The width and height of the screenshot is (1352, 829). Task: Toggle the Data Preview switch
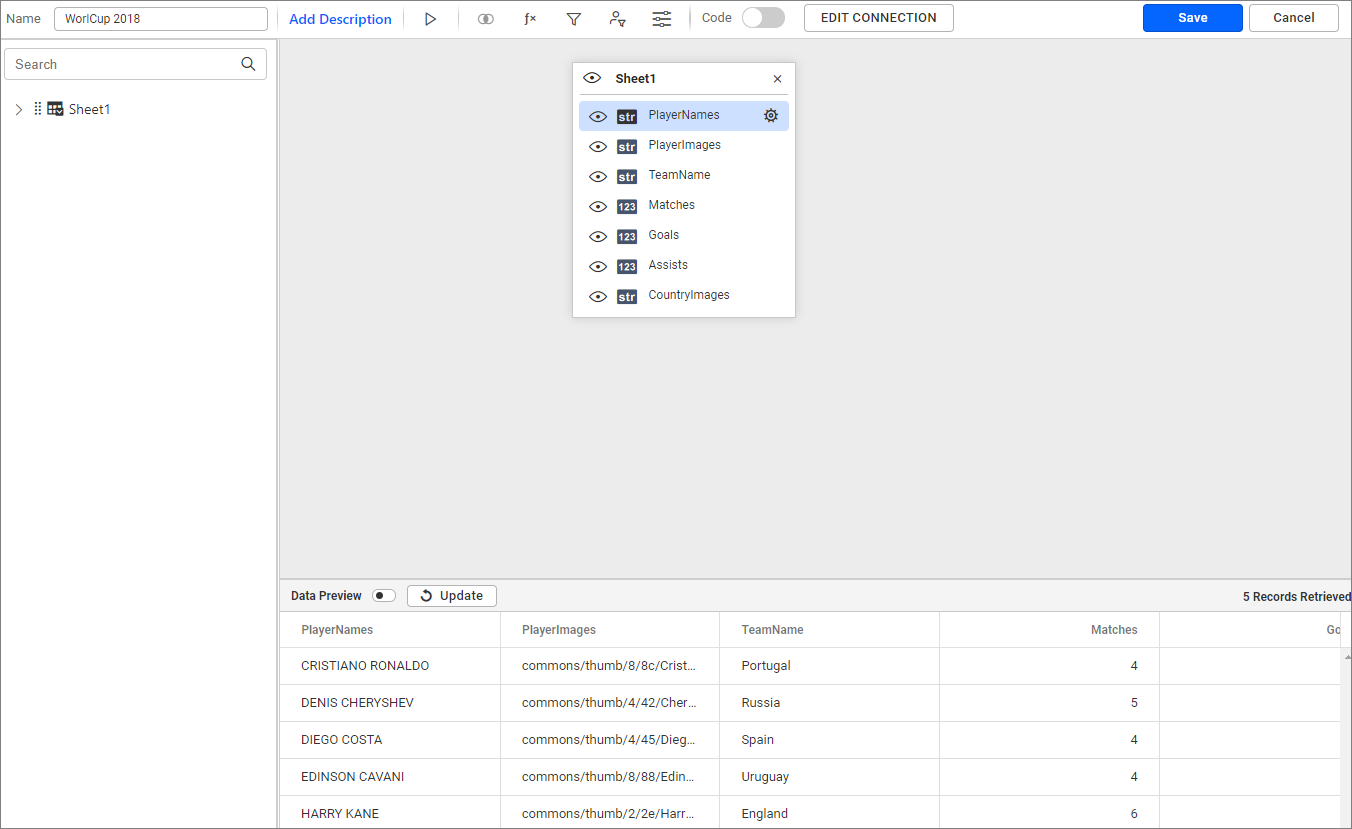click(x=383, y=596)
